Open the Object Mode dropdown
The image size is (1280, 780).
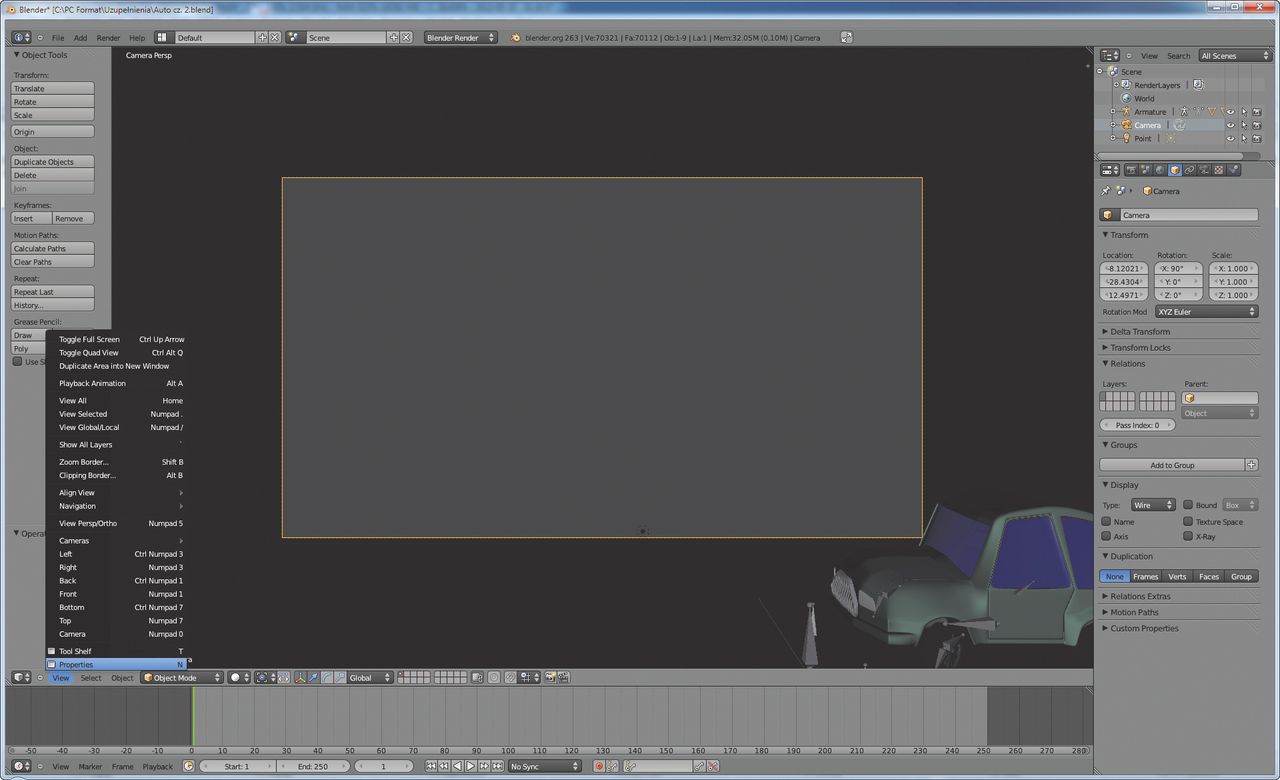182,678
